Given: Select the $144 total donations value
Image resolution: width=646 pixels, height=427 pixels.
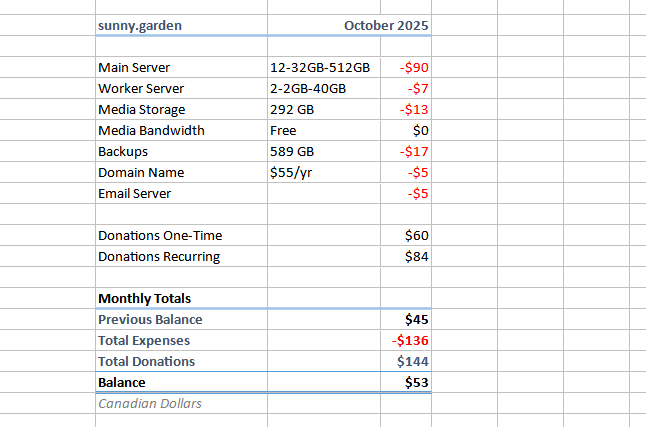Looking at the screenshot, I should (406, 361).
